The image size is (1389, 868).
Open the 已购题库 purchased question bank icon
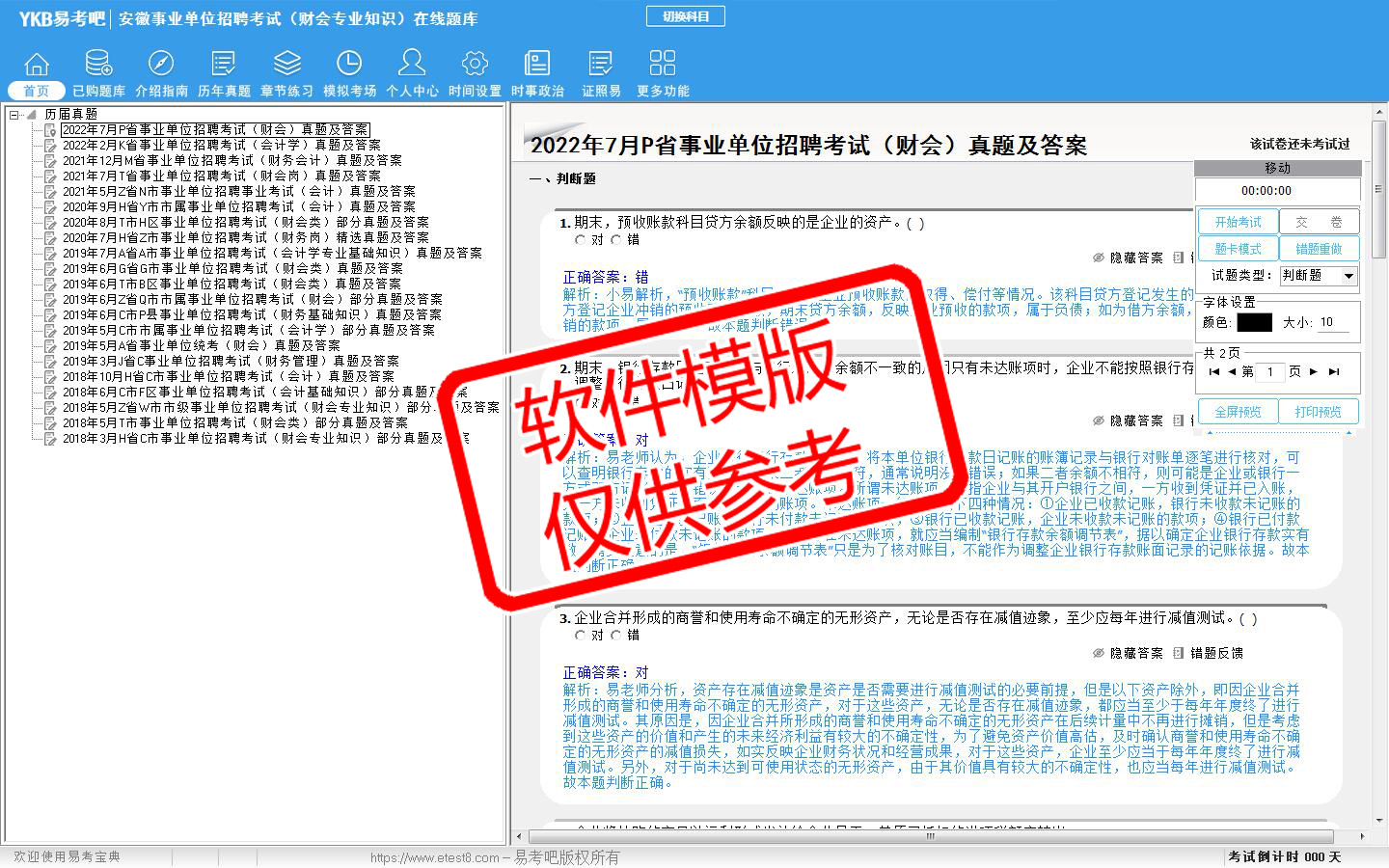click(x=98, y=64)
